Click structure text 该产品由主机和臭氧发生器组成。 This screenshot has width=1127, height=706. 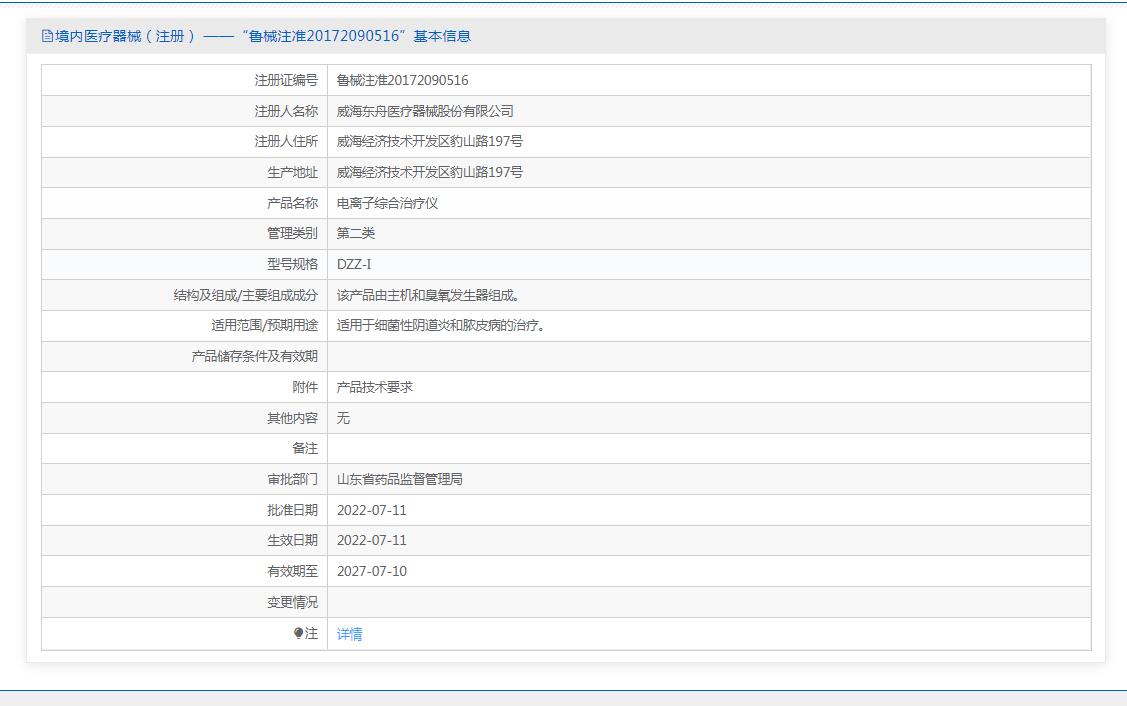428,295
